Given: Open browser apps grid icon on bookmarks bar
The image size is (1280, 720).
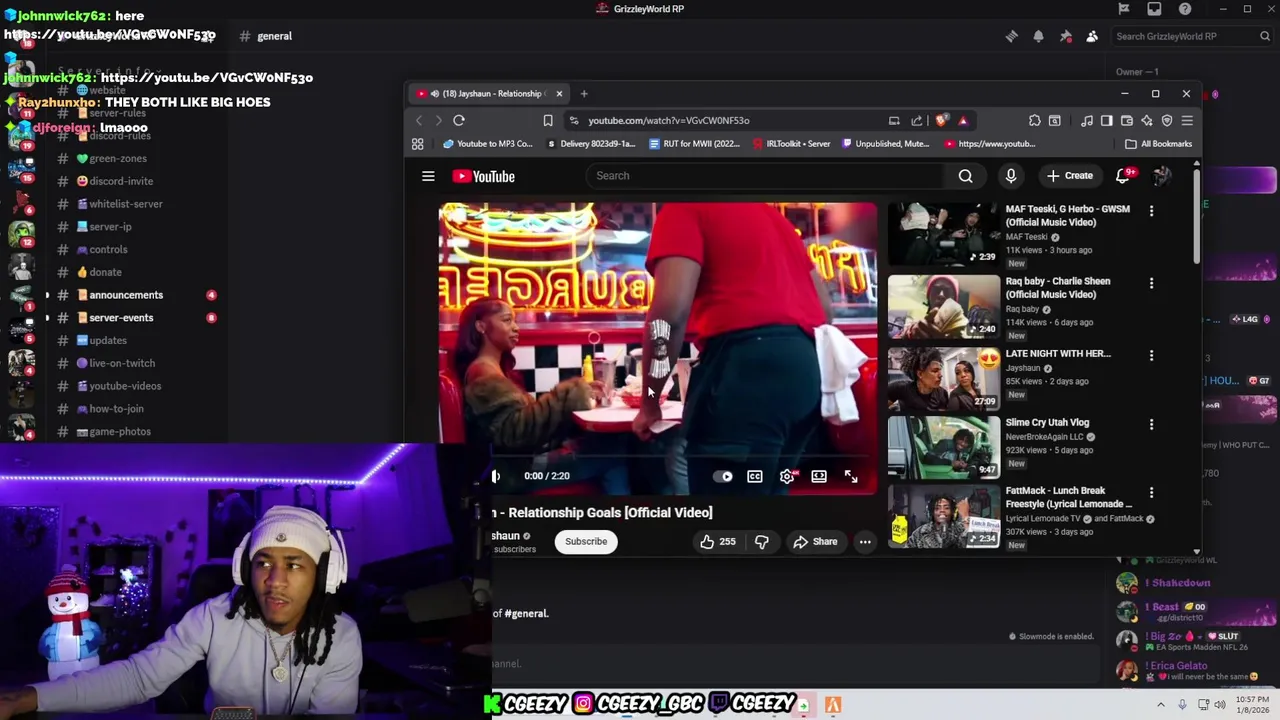Looking at the screenshot, I should tap(418, 143).
